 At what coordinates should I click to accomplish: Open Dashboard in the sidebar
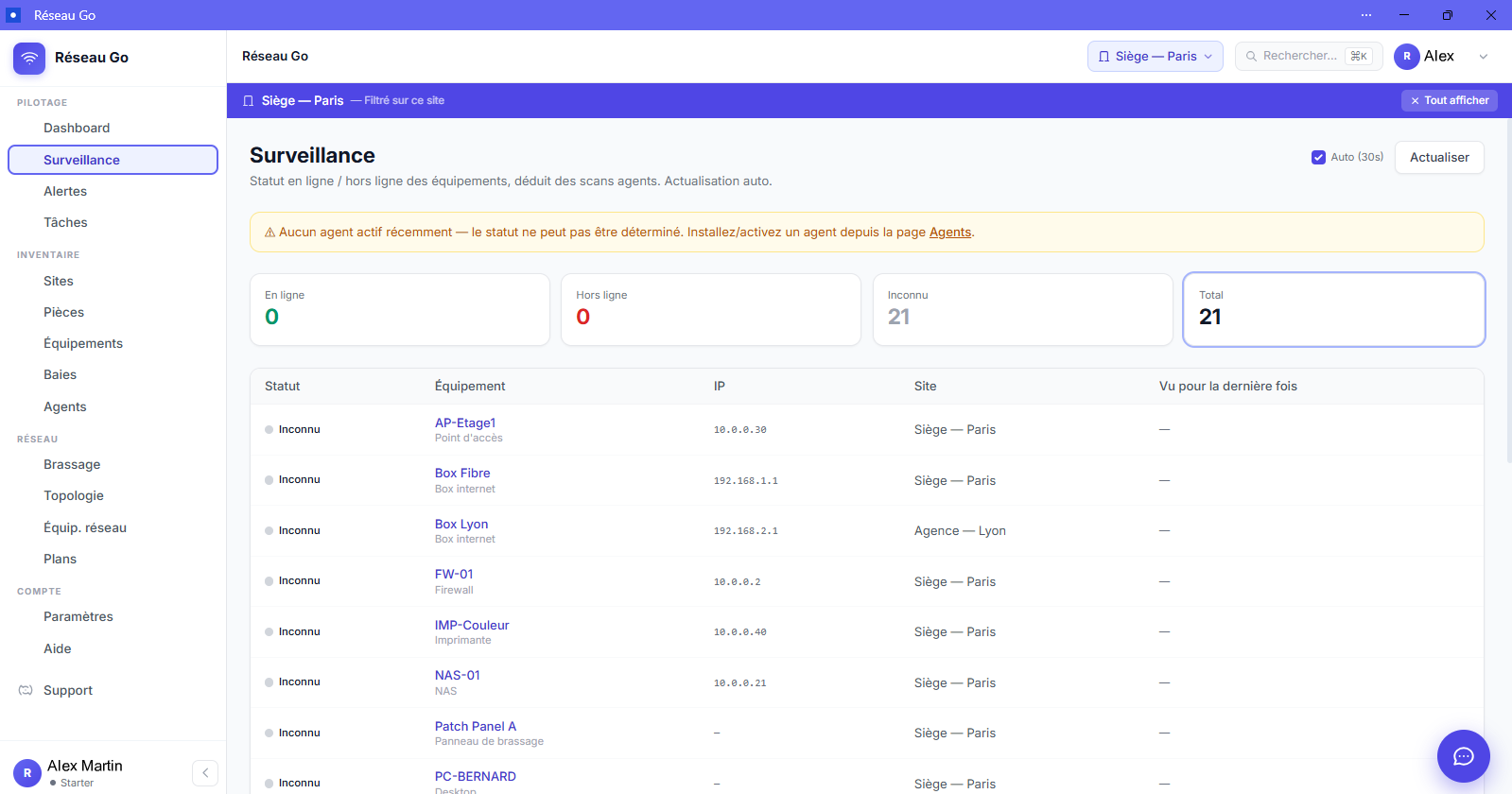(113, 129)
